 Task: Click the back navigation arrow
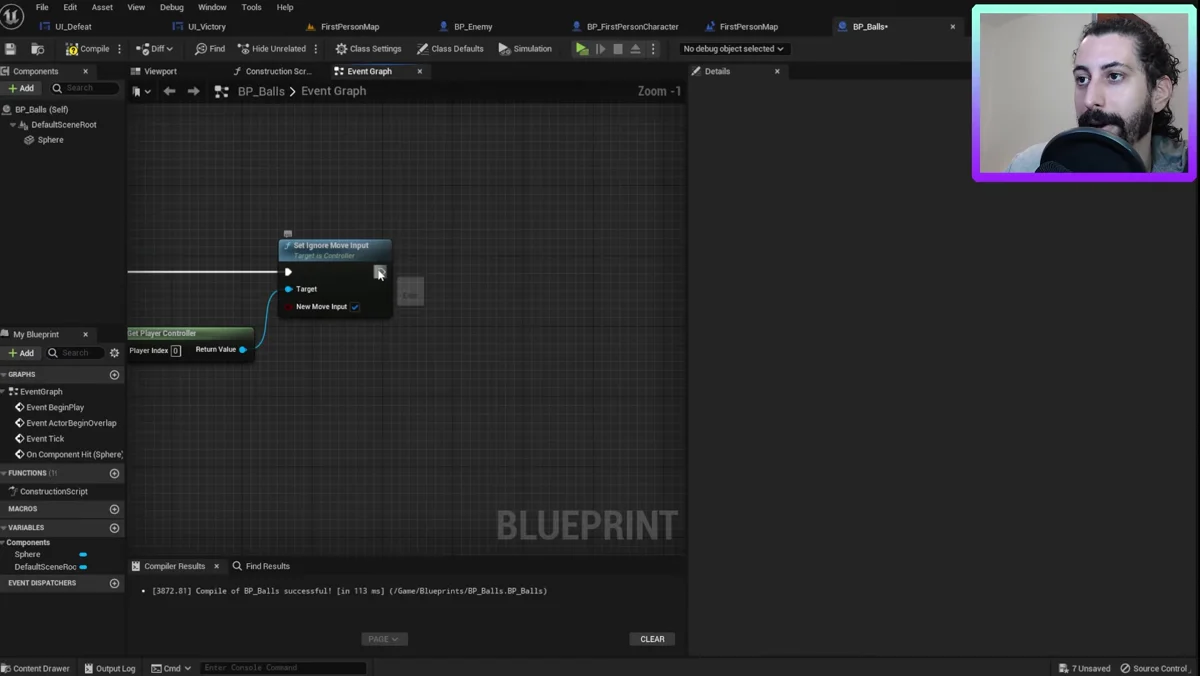click(169, 91)
